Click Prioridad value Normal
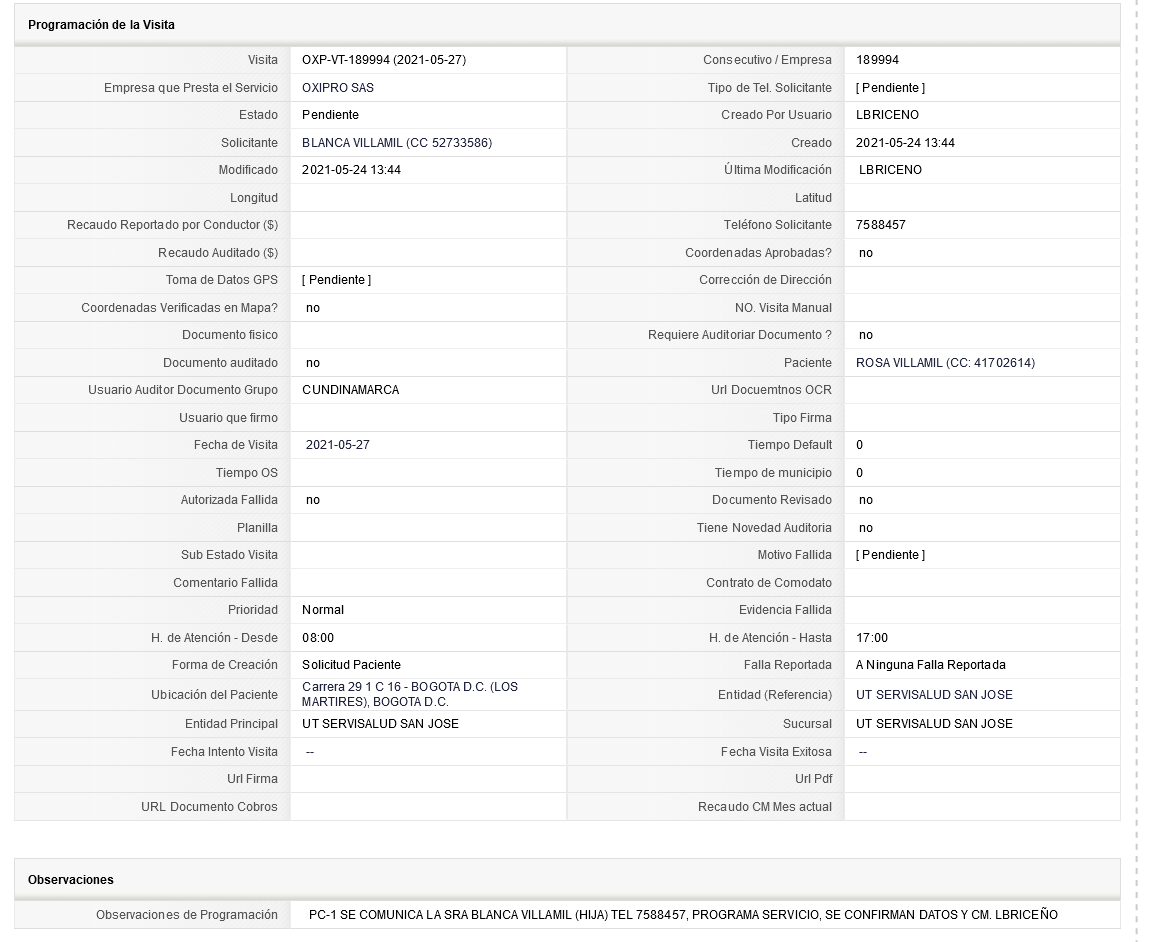1161x942 pixels. click(323, 609)
